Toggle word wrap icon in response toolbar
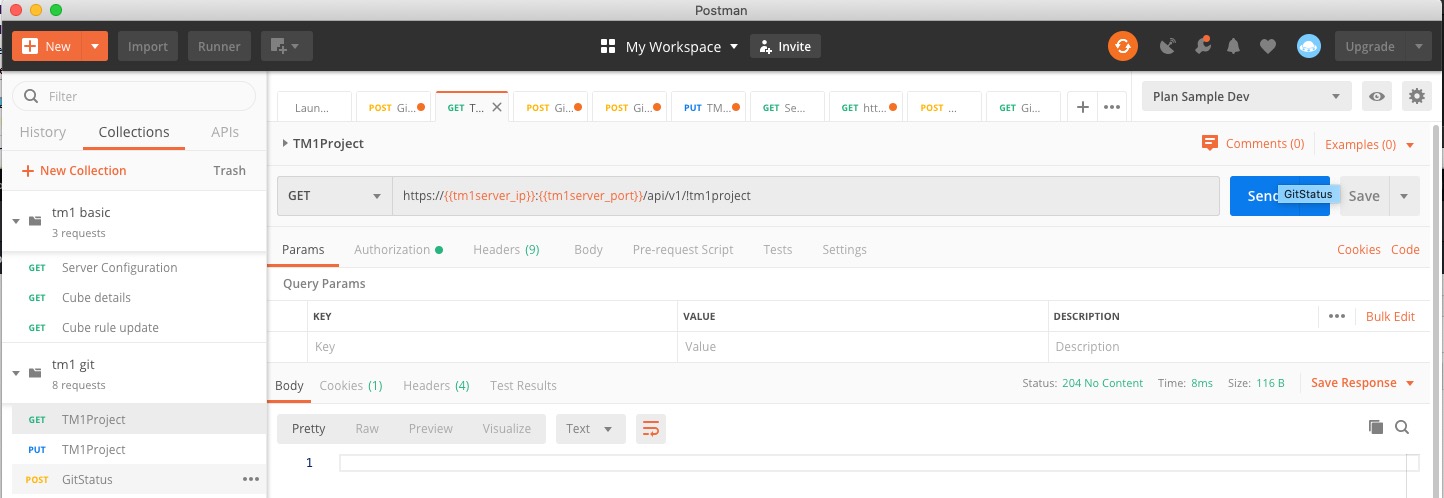Image resolution: width=1444 pixels, height=498 pixels. (x=651, y=429)
